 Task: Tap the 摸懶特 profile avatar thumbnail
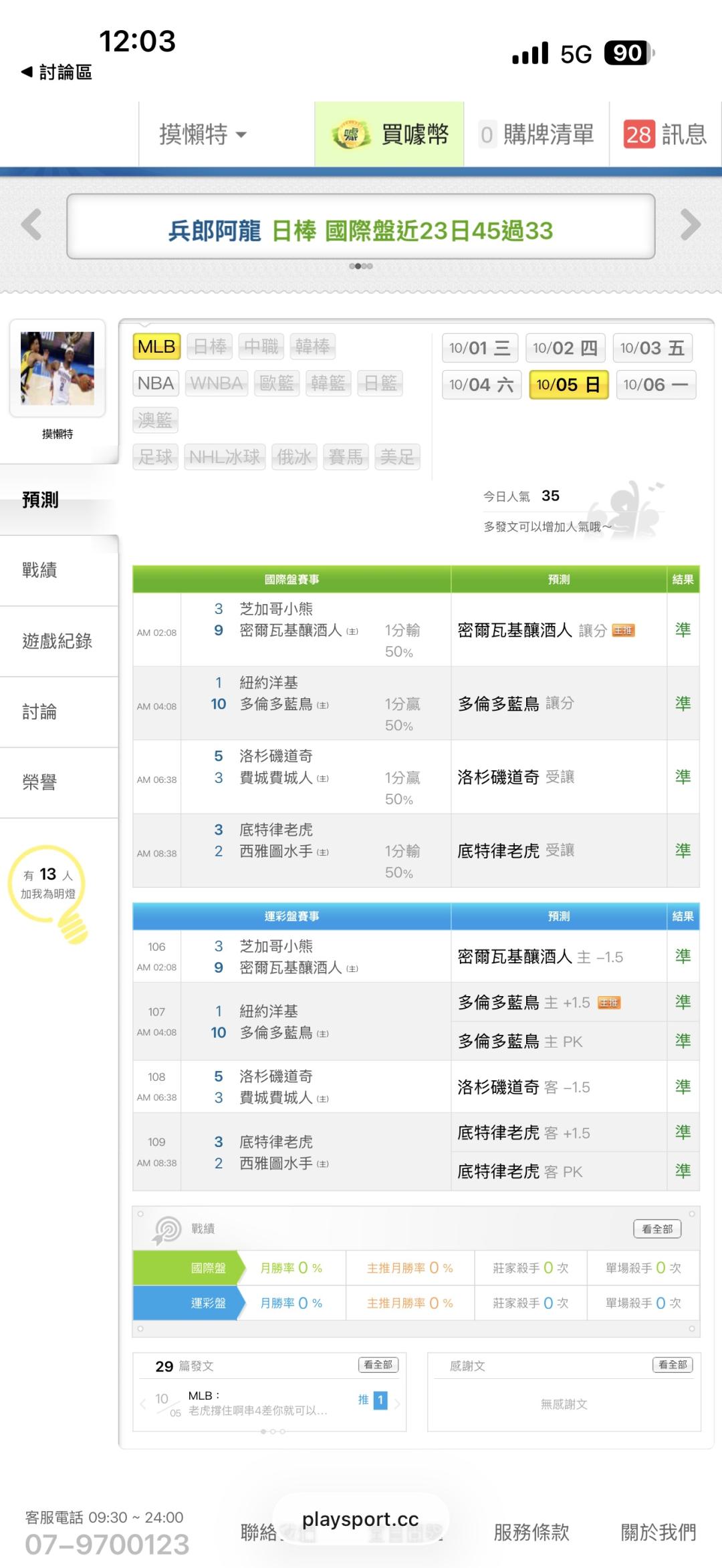(57, 368)
